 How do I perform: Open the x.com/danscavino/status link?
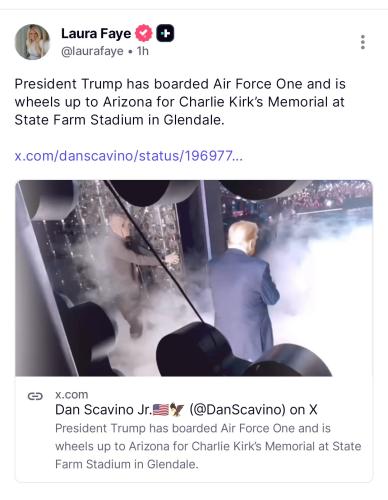click(x=129, y=156)
